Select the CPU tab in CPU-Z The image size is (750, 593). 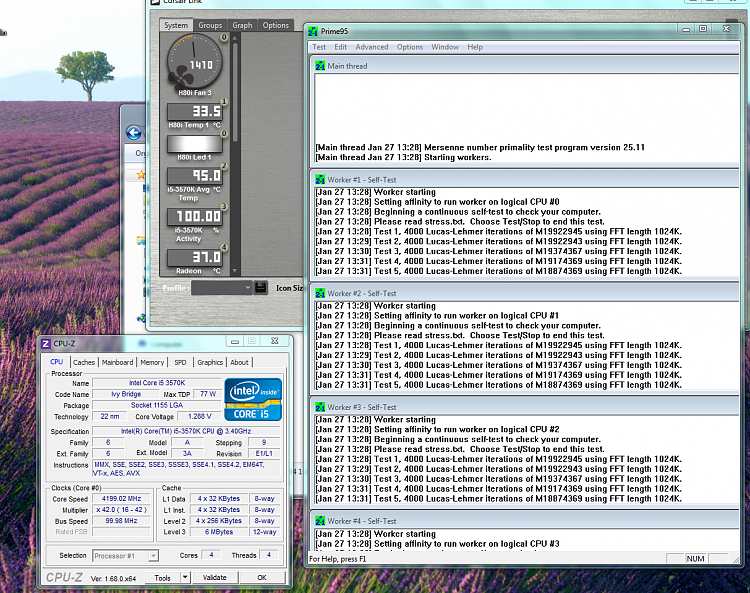coord(56,362)
